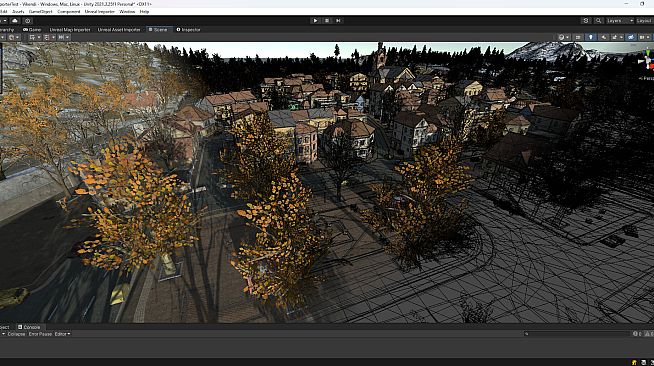This screenshot has width=654, height=366.
Task: Open scene draw mode sphere dropdown
Action: click(x=563, y=37)
